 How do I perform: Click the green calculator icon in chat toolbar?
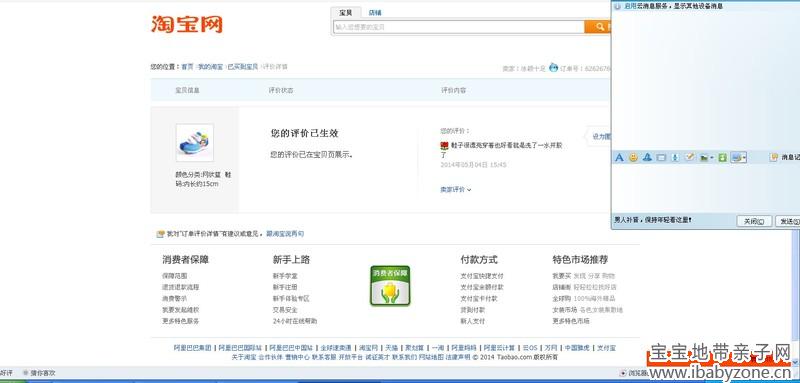click(x=722, y=158)
